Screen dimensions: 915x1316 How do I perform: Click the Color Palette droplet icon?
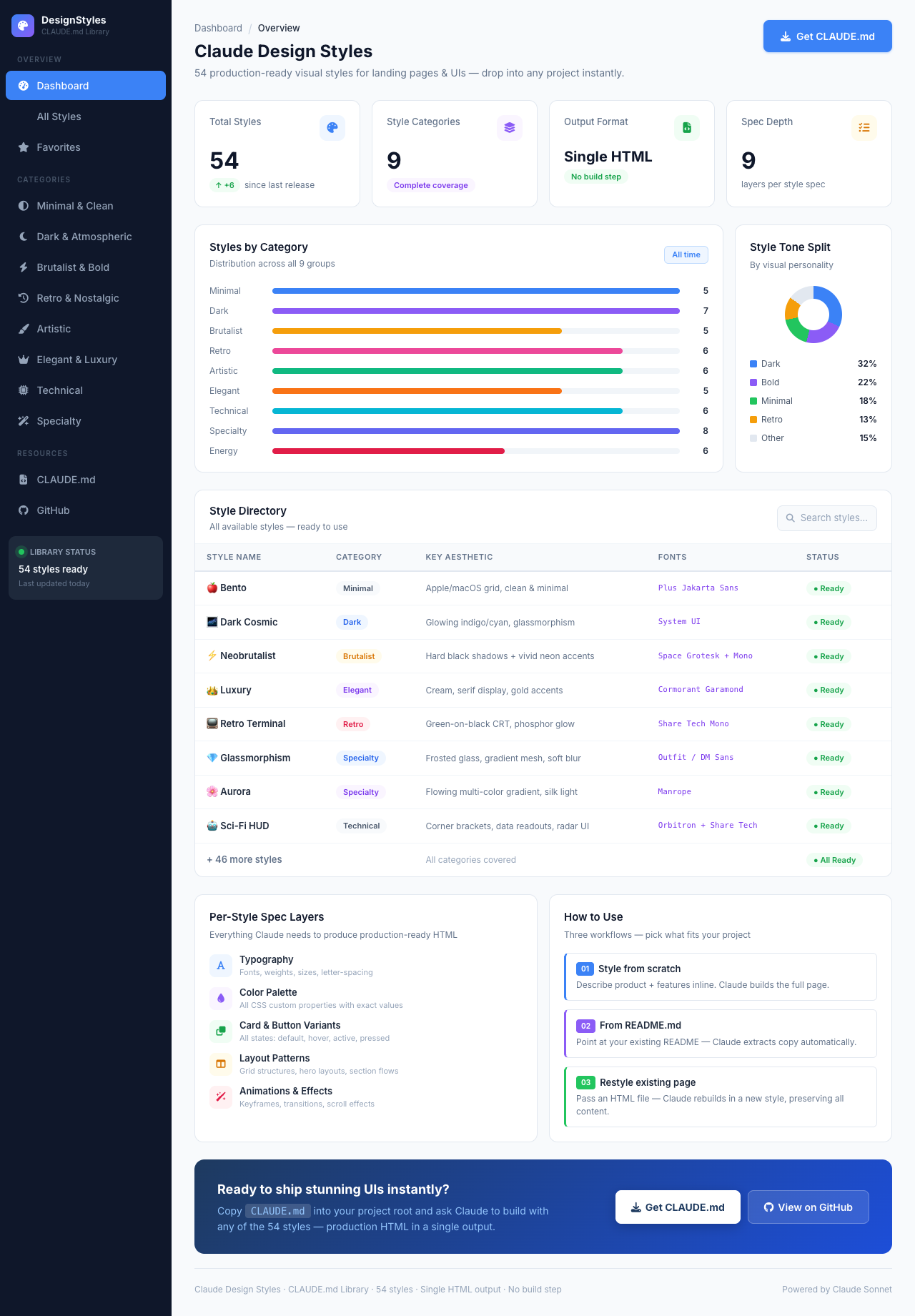pos(221,999)
